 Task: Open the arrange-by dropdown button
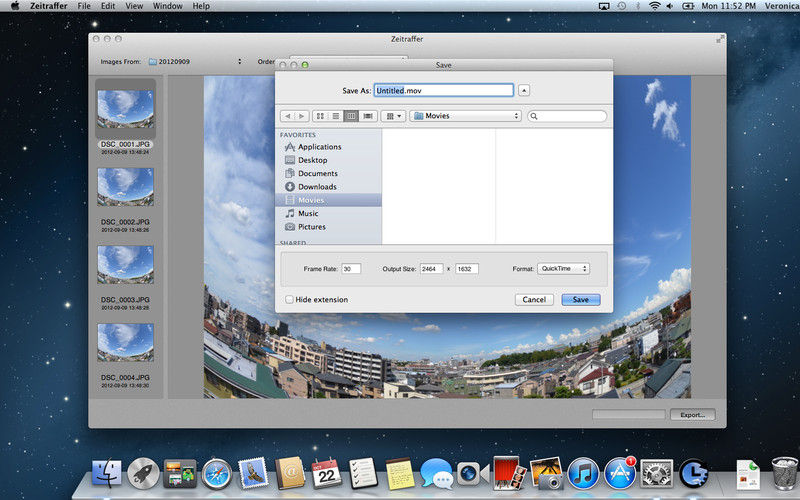pos(393,116)
